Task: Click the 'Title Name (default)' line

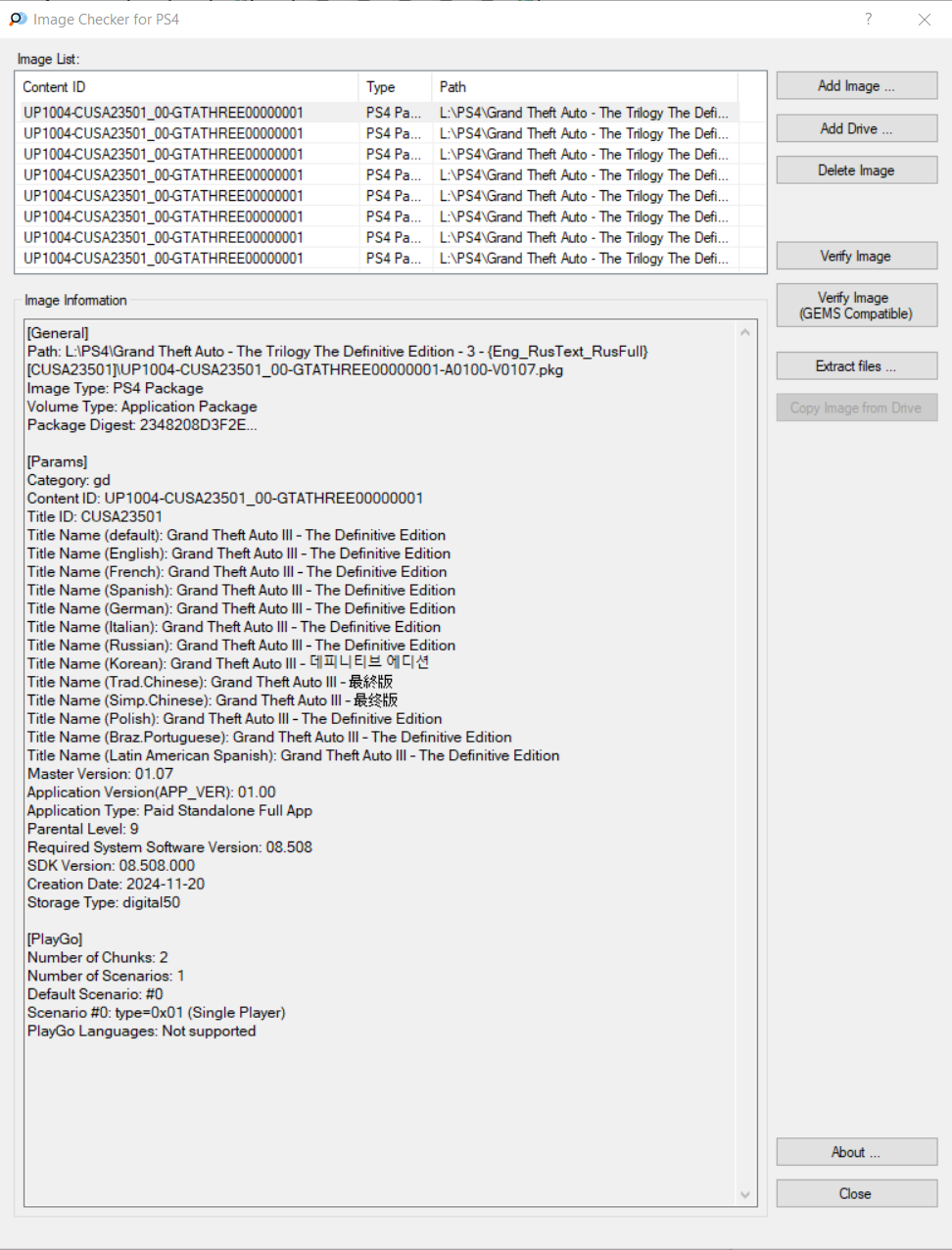Action: click(x=236, y=535)
